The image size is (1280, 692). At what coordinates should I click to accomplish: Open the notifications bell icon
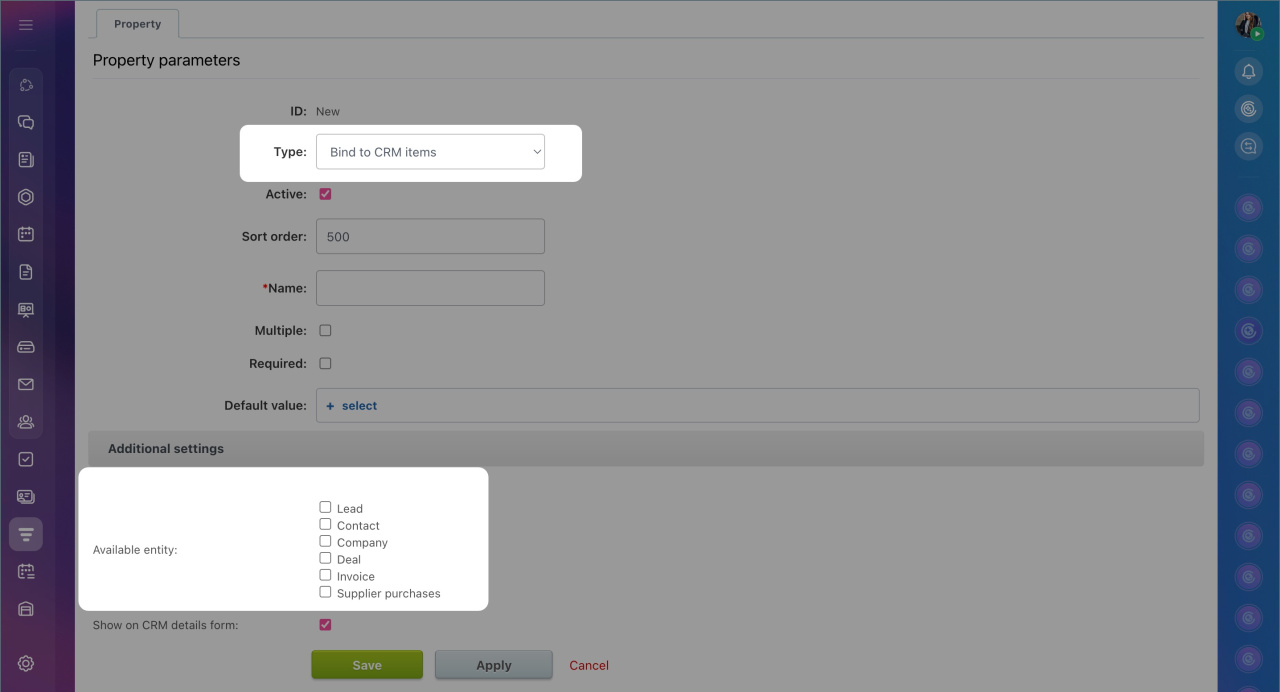point(1248,71)
